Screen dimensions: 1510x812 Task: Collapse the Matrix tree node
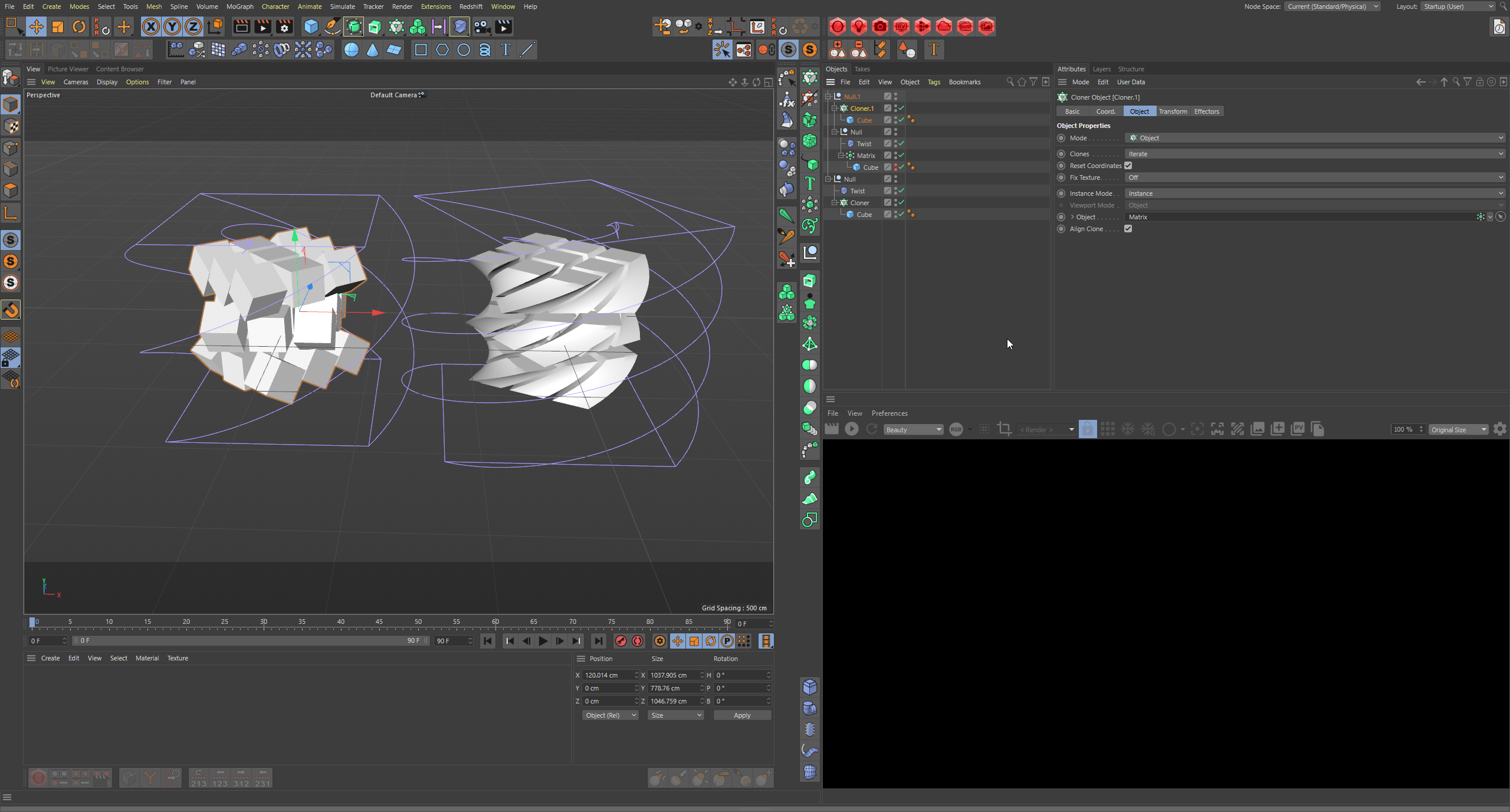(841, 156)
